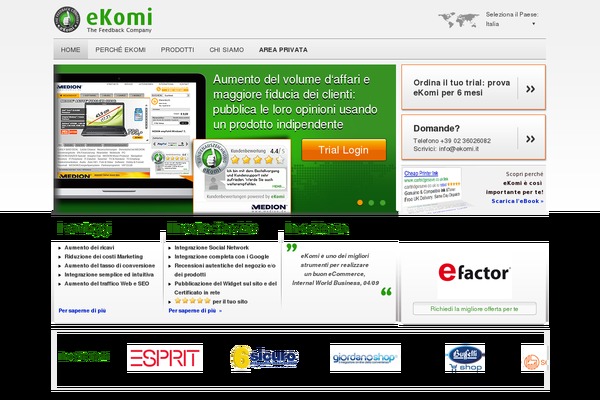Click the eKomi widget seal on banner
The height and width of the screenshot is (400, 600).
coord(211,159)
